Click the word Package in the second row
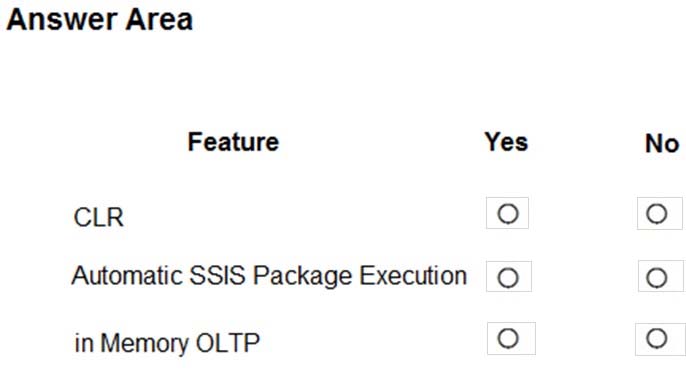This screenshot has height=385, width=686. [302, 276]
